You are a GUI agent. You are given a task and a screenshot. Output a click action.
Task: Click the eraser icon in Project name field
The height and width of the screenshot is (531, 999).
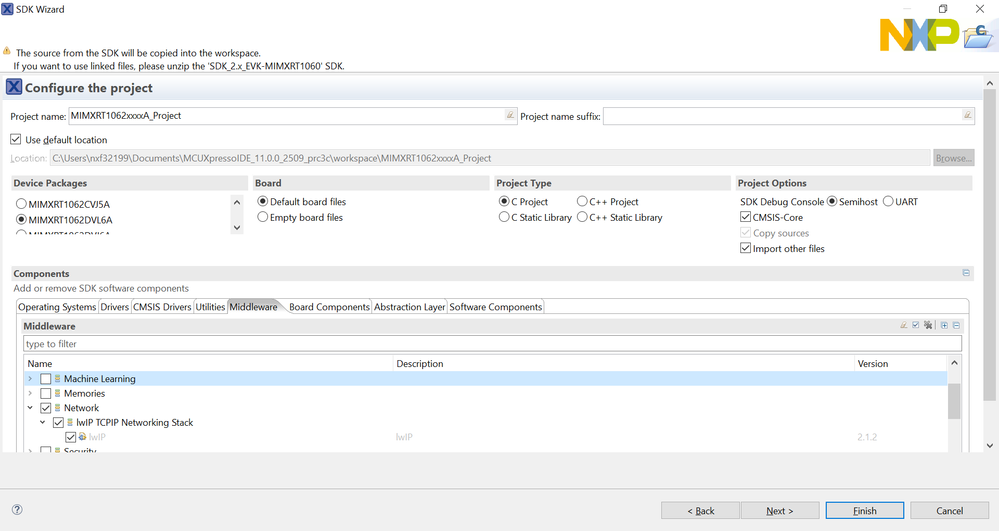(510, 115)
